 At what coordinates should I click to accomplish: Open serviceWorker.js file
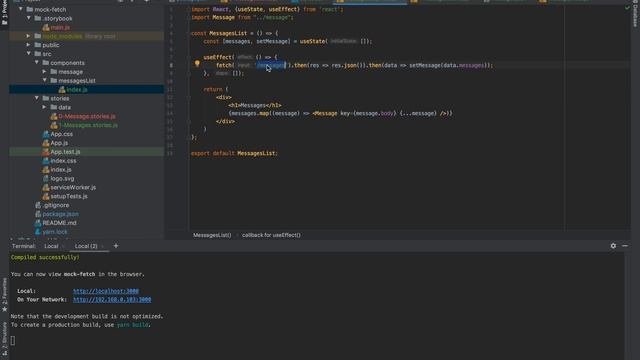tap(73, 187)
